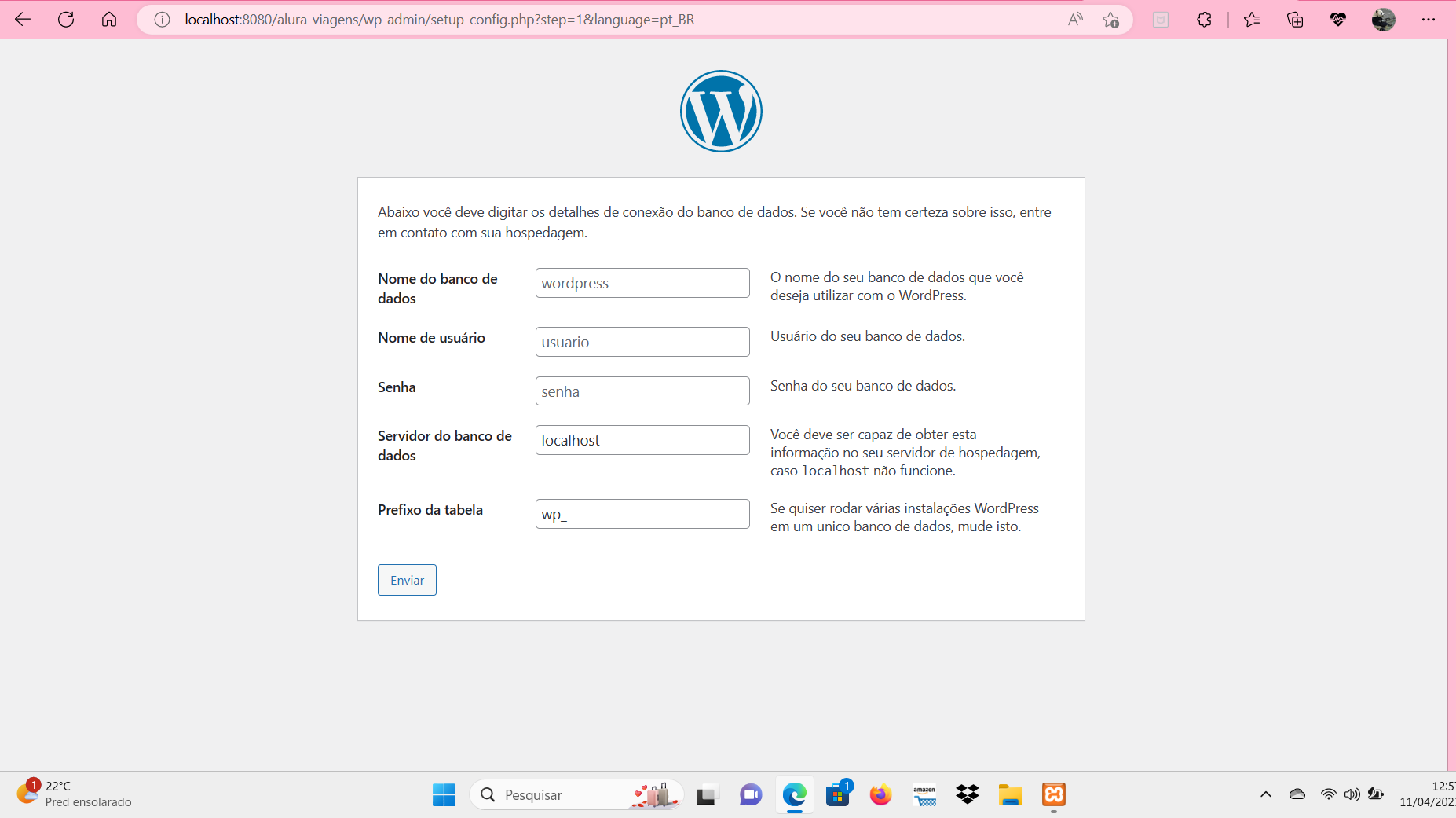Image resolution: width=1456 pixels, height=818 pixels.
Task: Click the Prefixo da tabela label
Action: click(430, 510)
